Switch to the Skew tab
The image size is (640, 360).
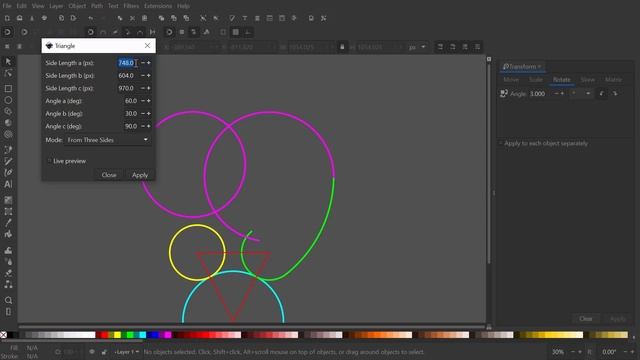(x=588, y=80)
